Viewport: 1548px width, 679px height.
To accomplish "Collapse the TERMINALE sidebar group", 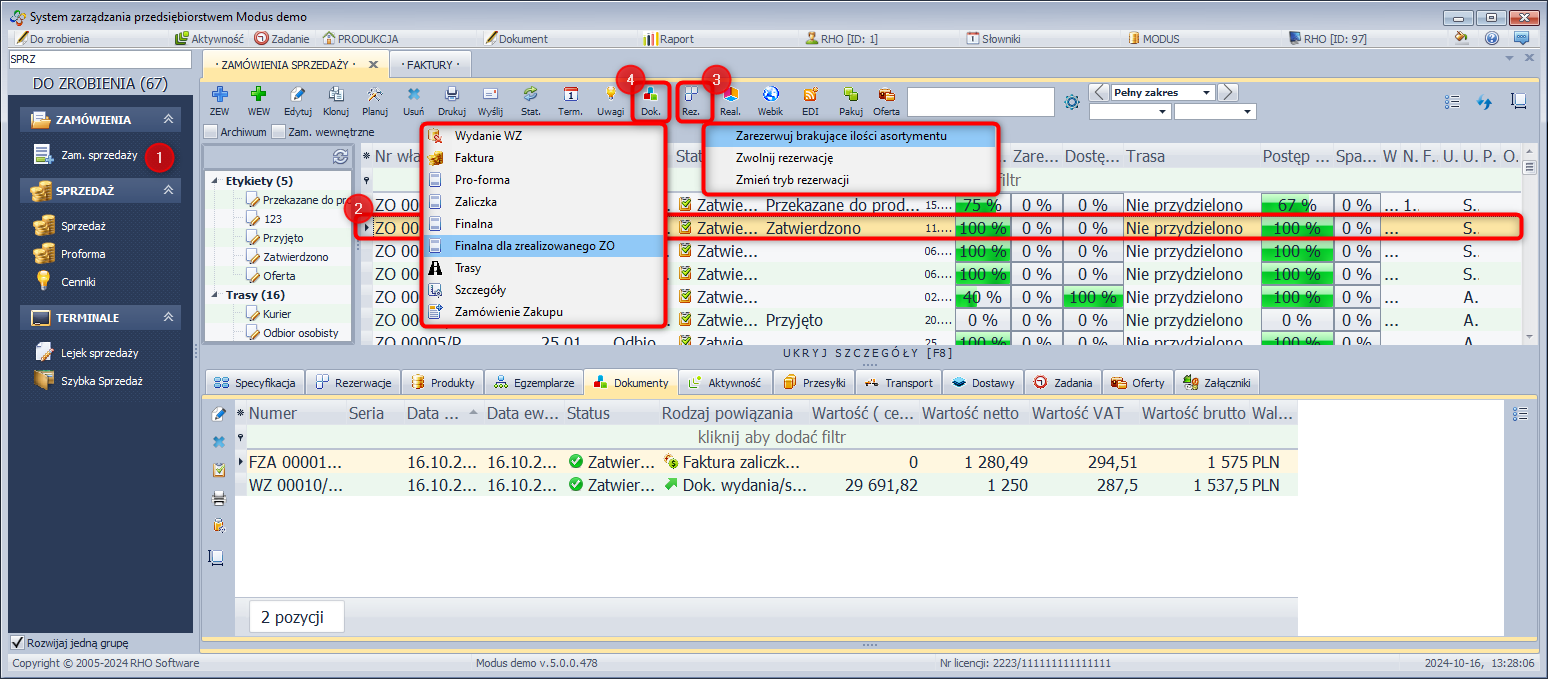I will click(169, 318).
